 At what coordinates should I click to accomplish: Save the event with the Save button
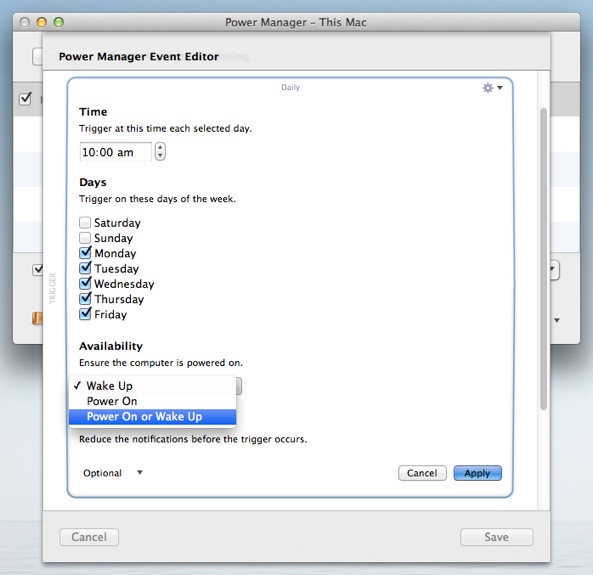[497, 537]
